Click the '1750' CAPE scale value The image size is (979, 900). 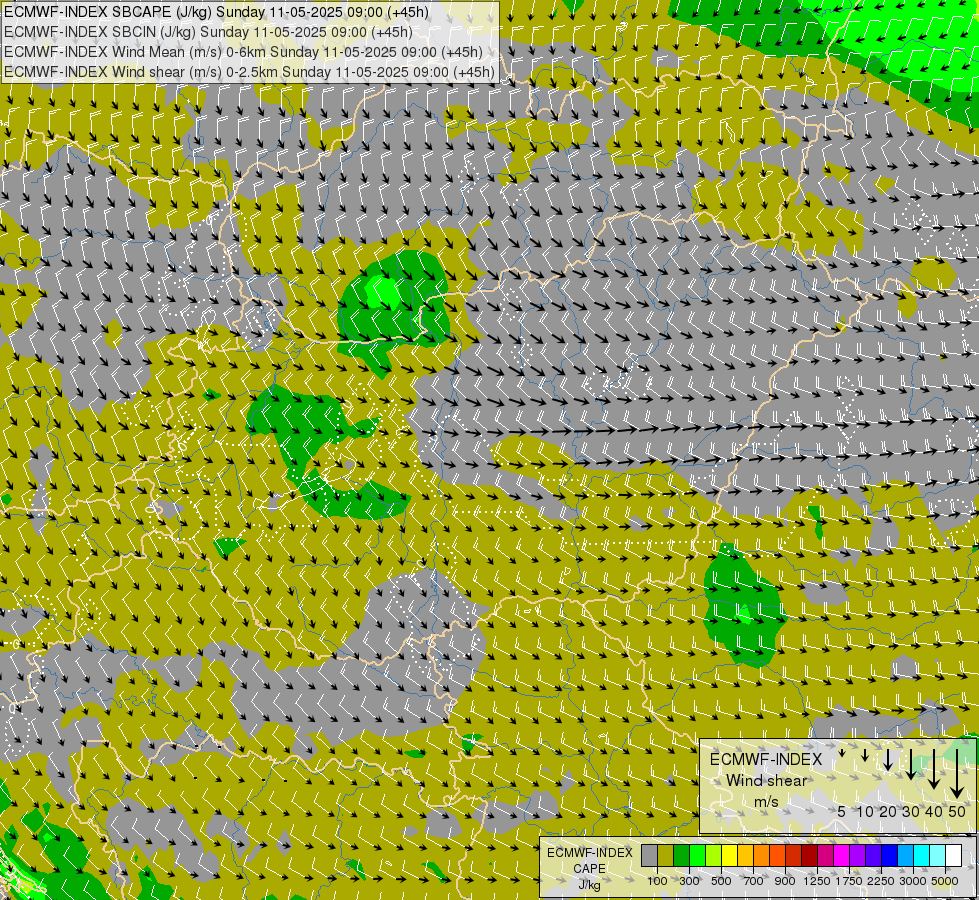click(x=849, y=881)
